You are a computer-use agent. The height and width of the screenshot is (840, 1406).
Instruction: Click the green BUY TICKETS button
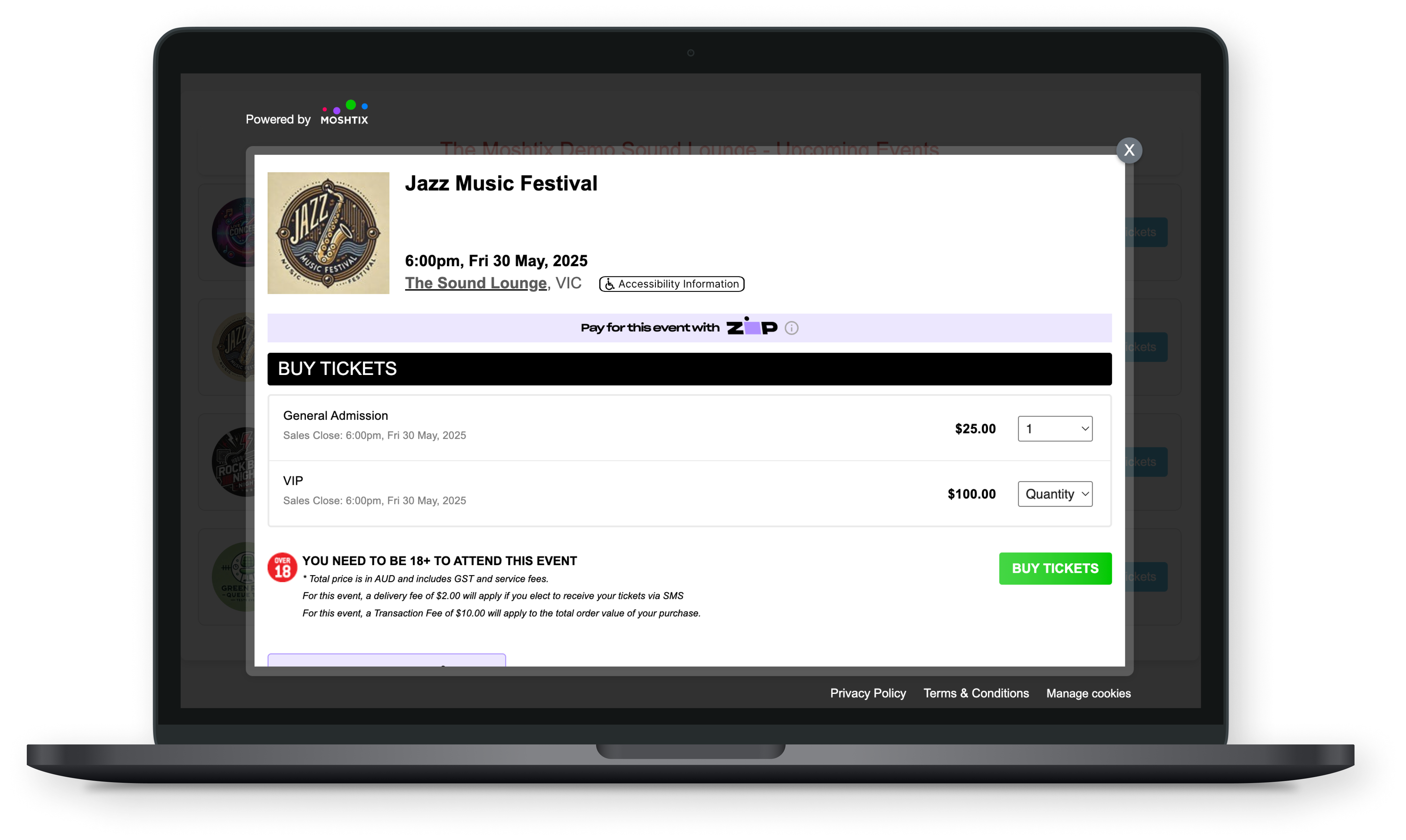coord(1055,568)
